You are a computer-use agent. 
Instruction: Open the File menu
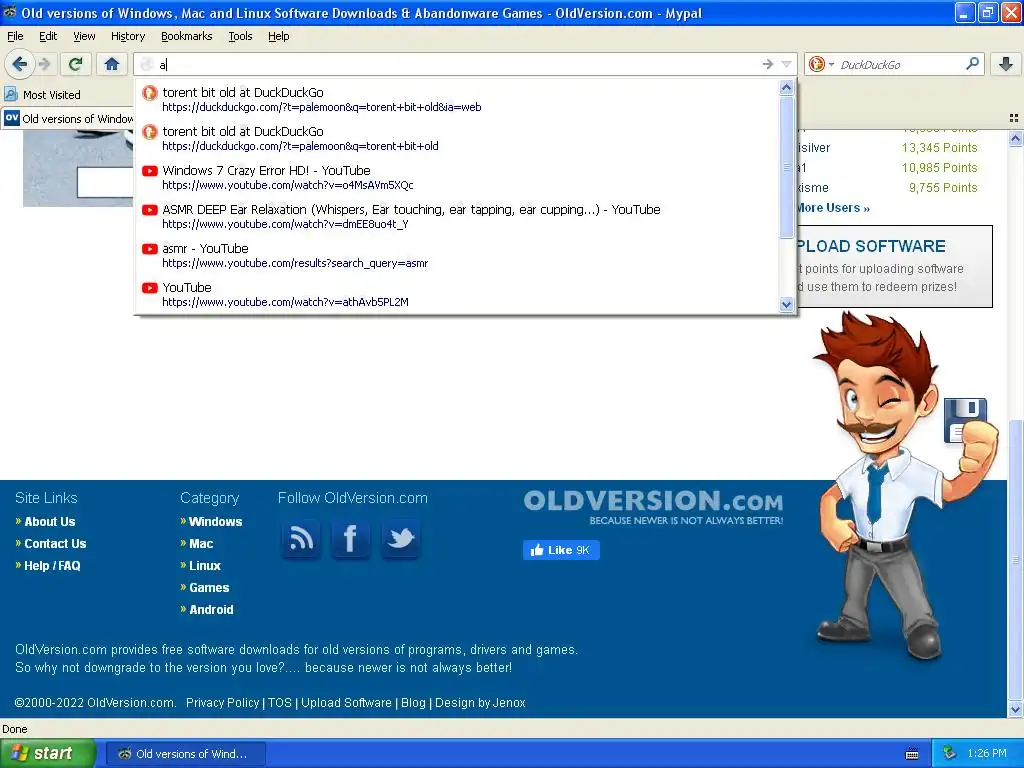[15, 36]
